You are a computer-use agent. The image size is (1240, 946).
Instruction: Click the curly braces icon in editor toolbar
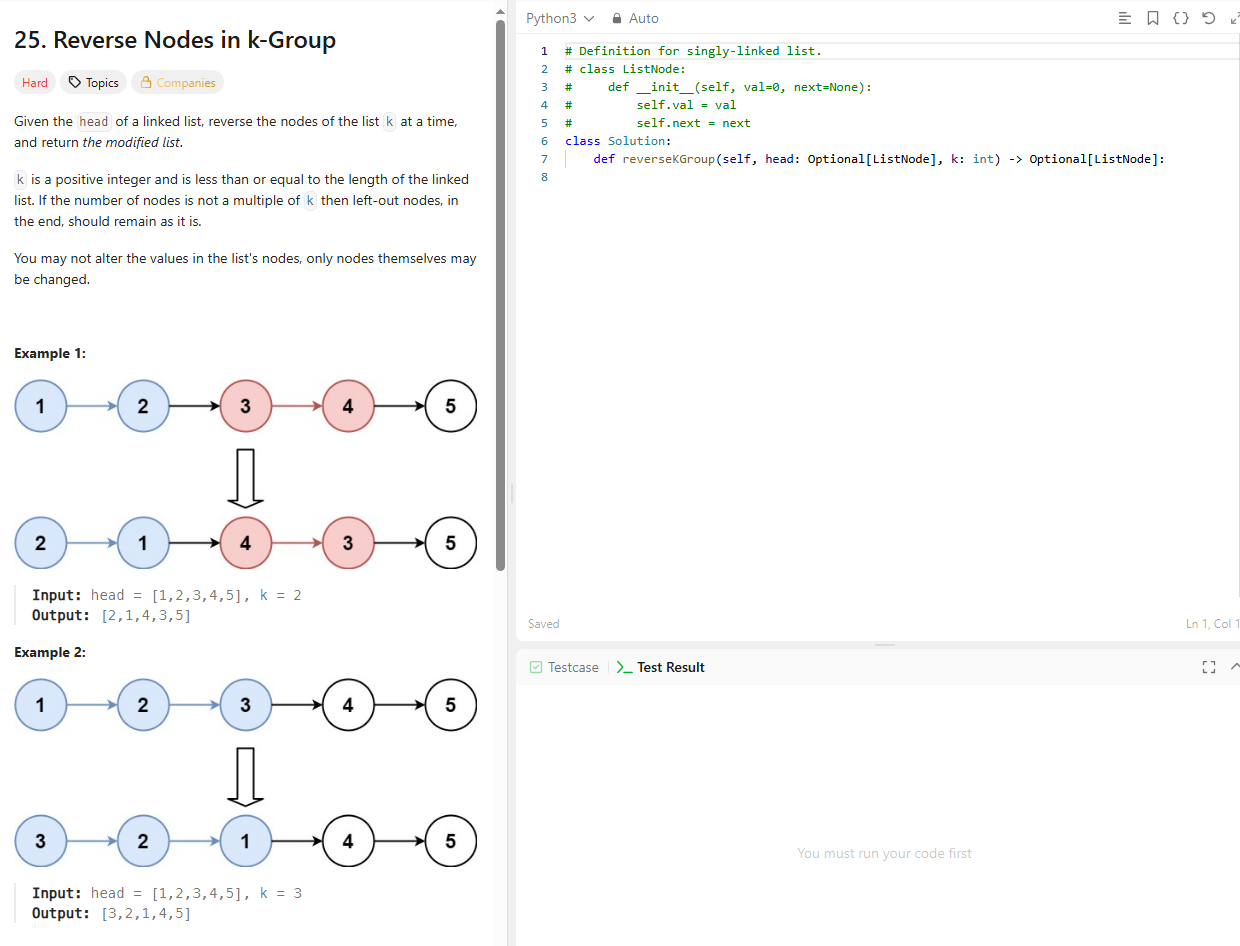pyautogui.click(x=1181, y=18)
